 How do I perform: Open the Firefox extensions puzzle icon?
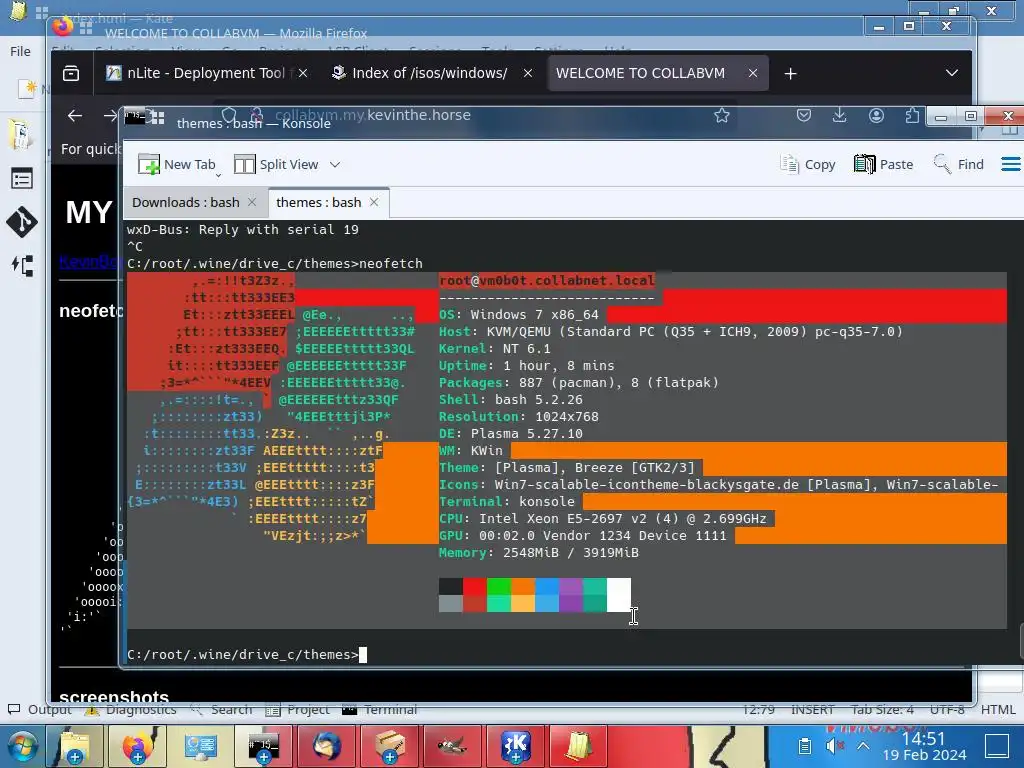[x=912, y=116]
